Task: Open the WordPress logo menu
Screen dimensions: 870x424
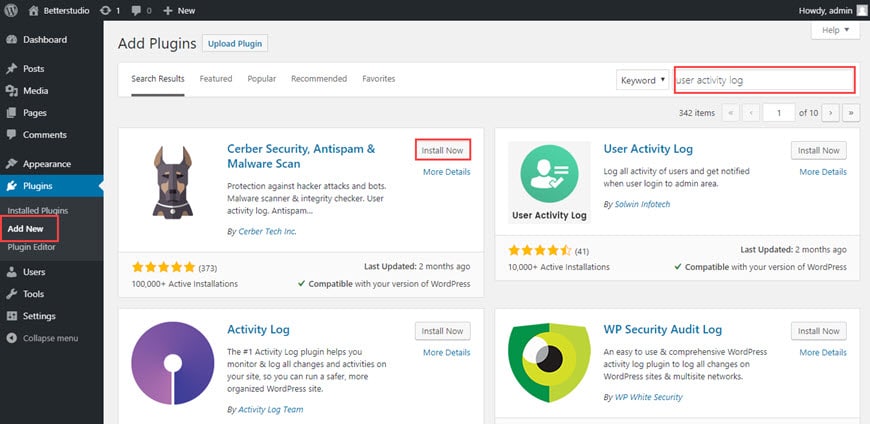Action: (11, 10)
